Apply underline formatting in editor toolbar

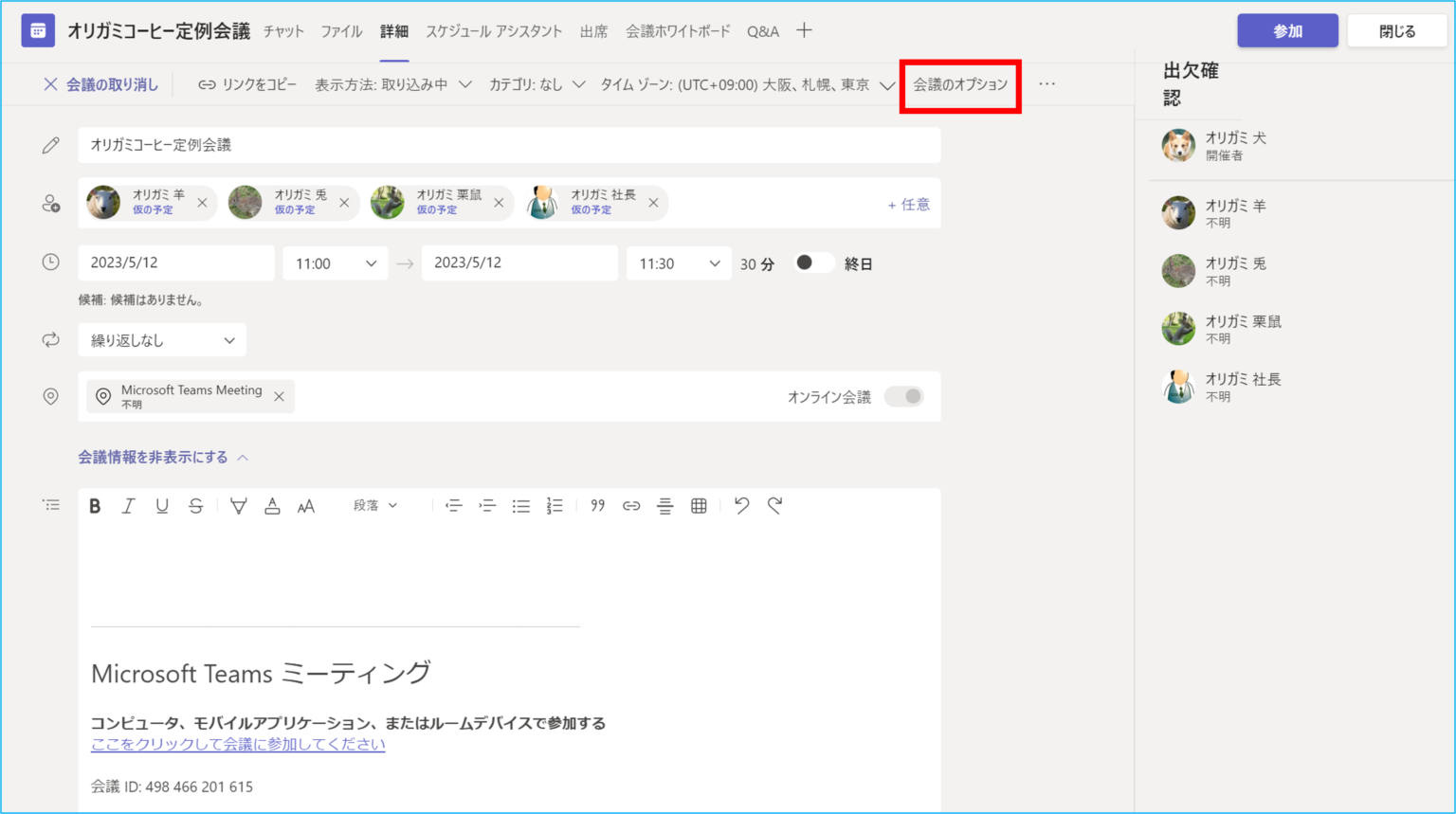click(x=162, y=506)
